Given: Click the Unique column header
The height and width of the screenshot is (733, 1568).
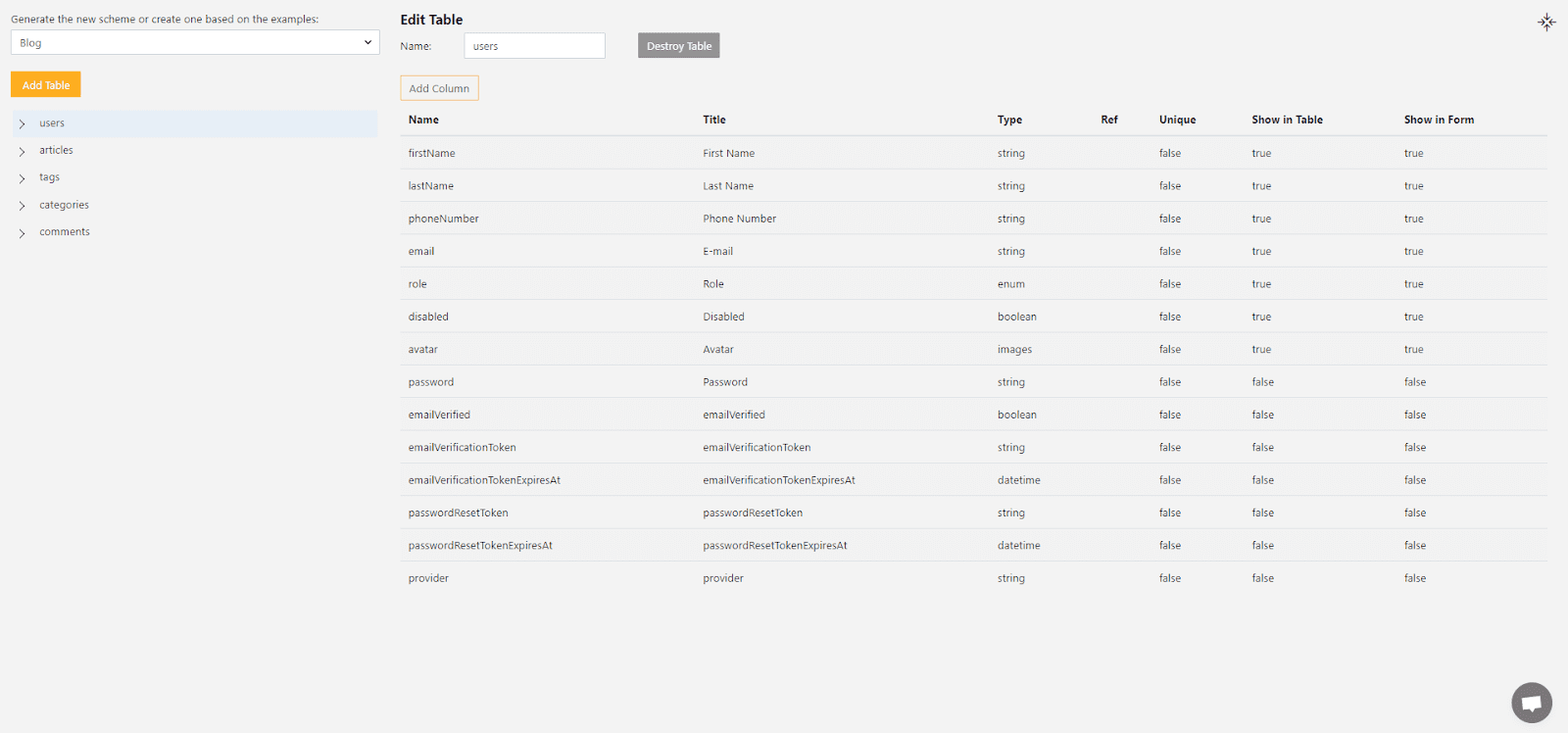Looking at the screenshot, I should pyautogui.click(x=1178, y=120).
